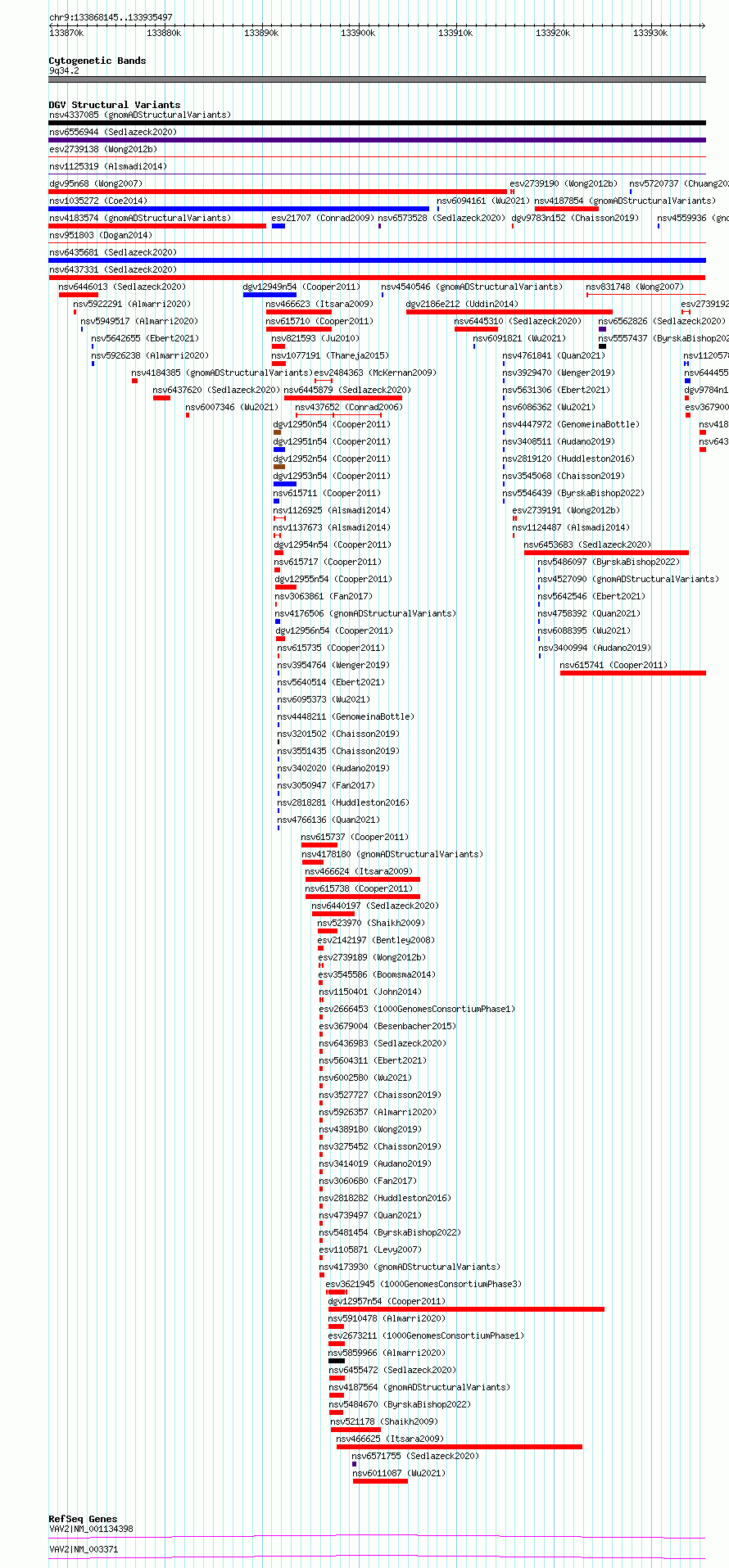Screen dimensions: 729x1568
Task: Select nsv6562826 (Sedlazeck2020) variant label
Action: pos(662,321)
